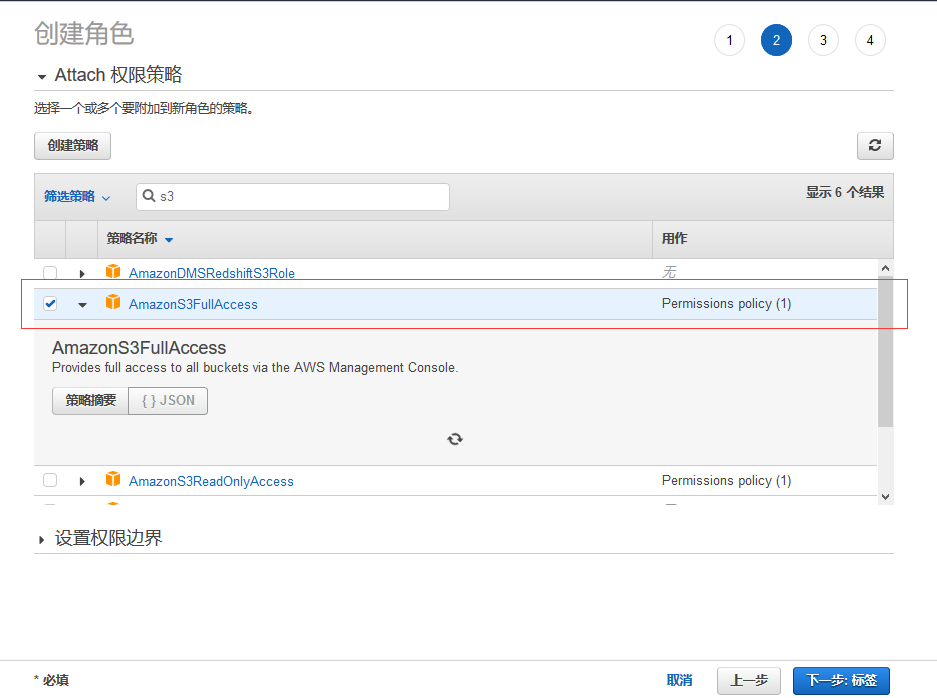The height and width of the screenshot is (698, 937).
Task: Open the AmazonDMSRedshiftS3Role policy link
Action: tap(212, 273)
